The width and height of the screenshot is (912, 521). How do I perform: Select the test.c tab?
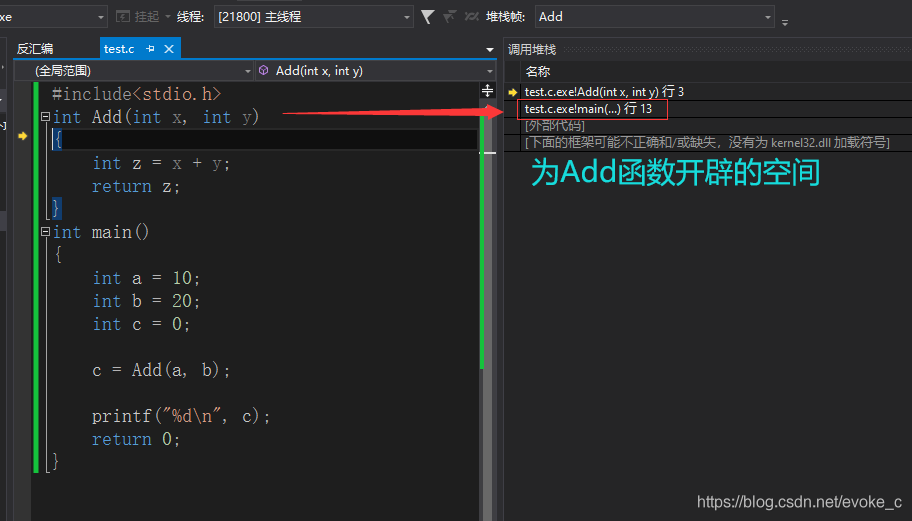(119, 49)
